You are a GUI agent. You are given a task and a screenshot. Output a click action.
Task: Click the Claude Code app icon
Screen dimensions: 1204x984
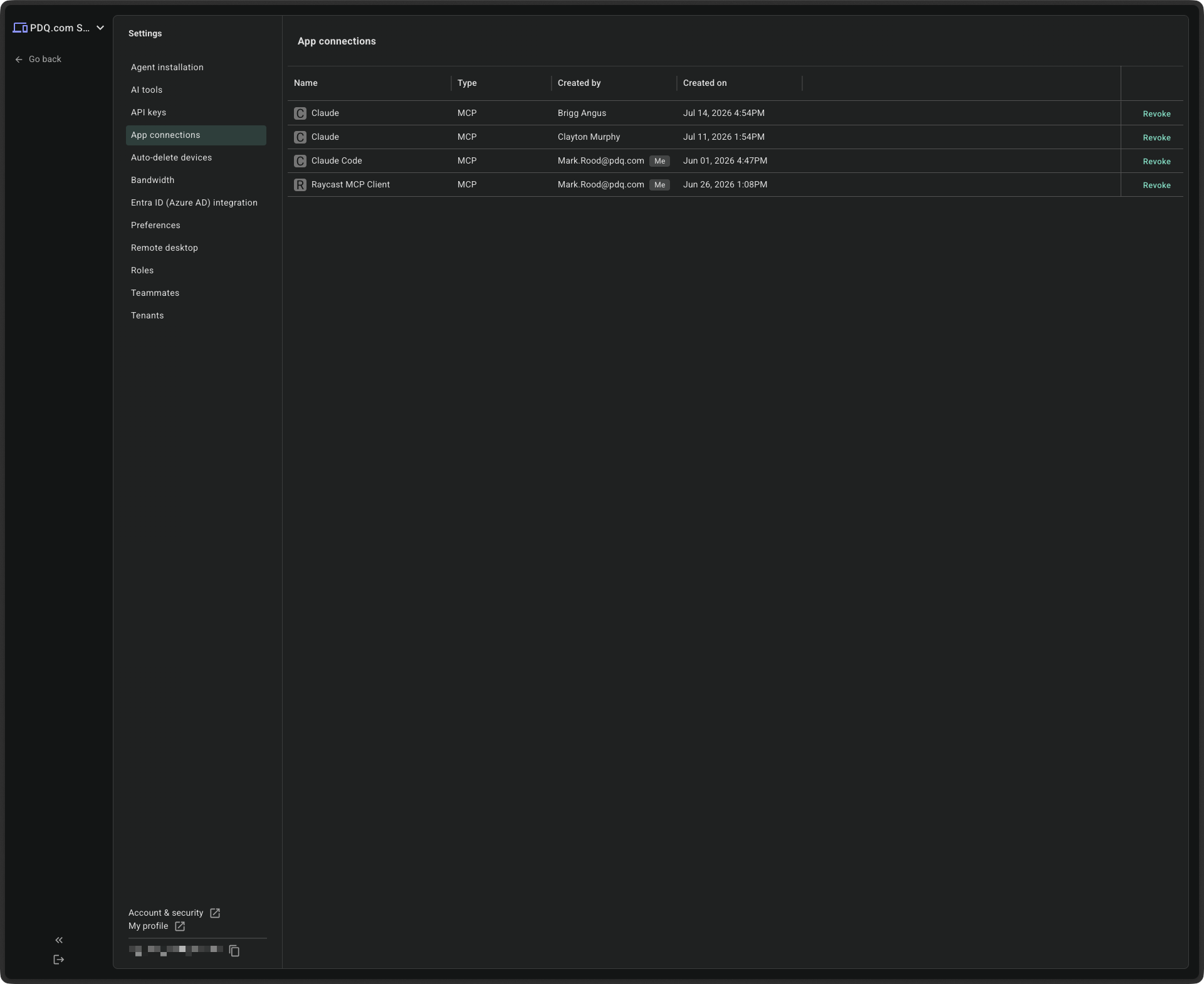[300, 161]
